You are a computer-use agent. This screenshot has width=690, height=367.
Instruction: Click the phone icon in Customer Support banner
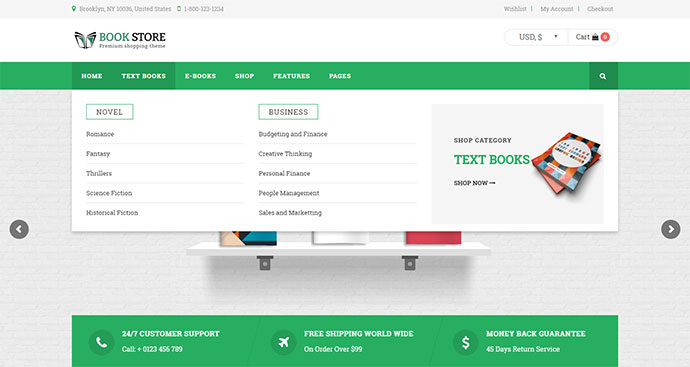(101, 342)
